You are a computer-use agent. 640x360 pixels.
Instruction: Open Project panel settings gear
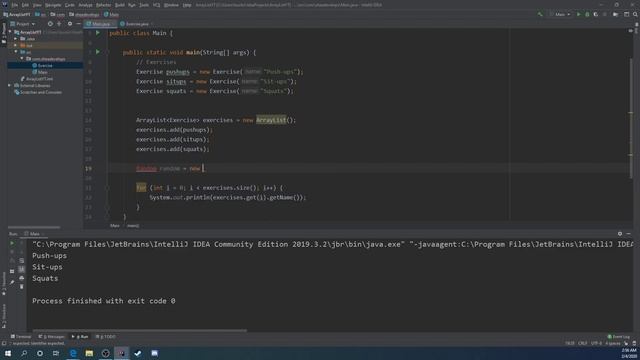[x=70, y=24]
